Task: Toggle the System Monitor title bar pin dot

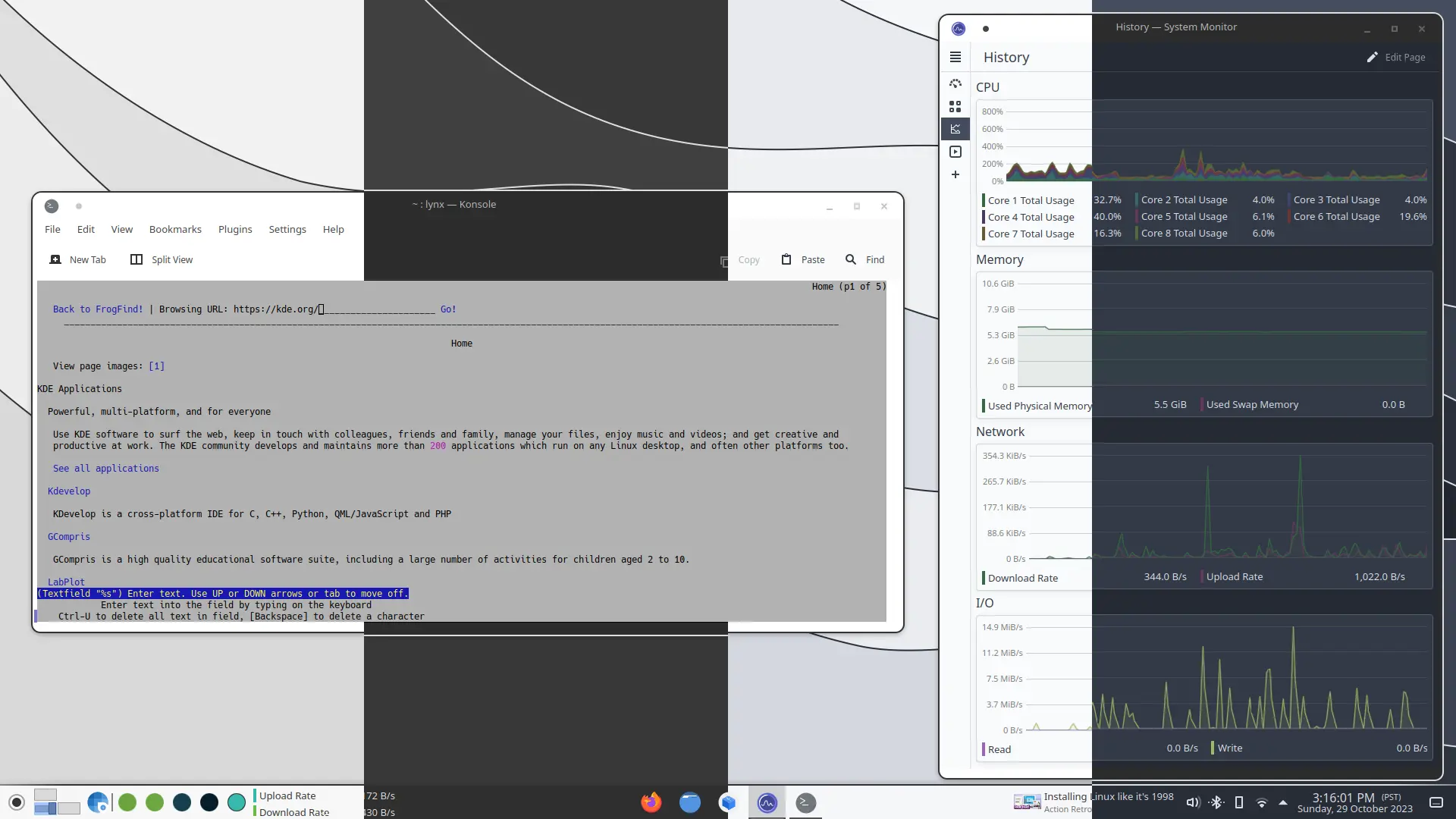Action: pyautogui.click(x=986, y=29)
